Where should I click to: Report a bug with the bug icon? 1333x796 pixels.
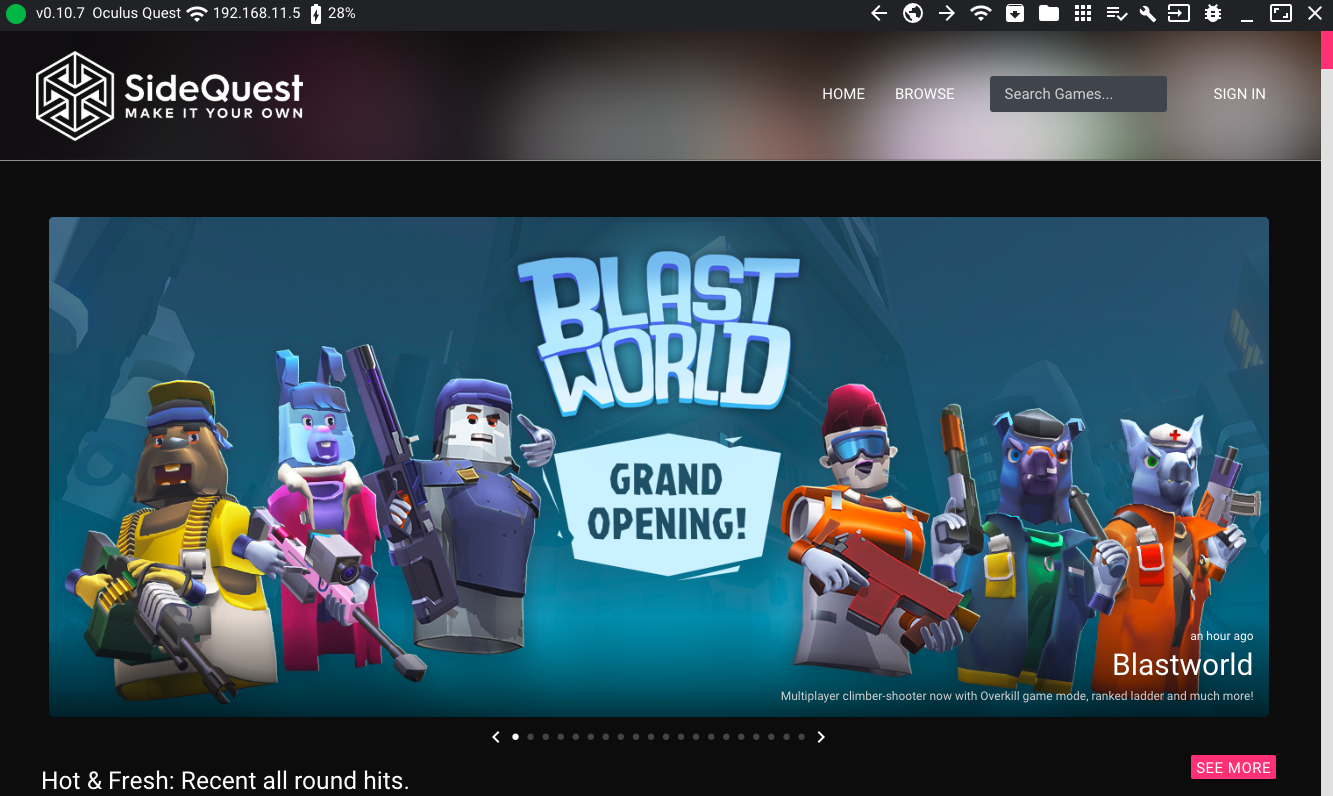pos(1212,13)
